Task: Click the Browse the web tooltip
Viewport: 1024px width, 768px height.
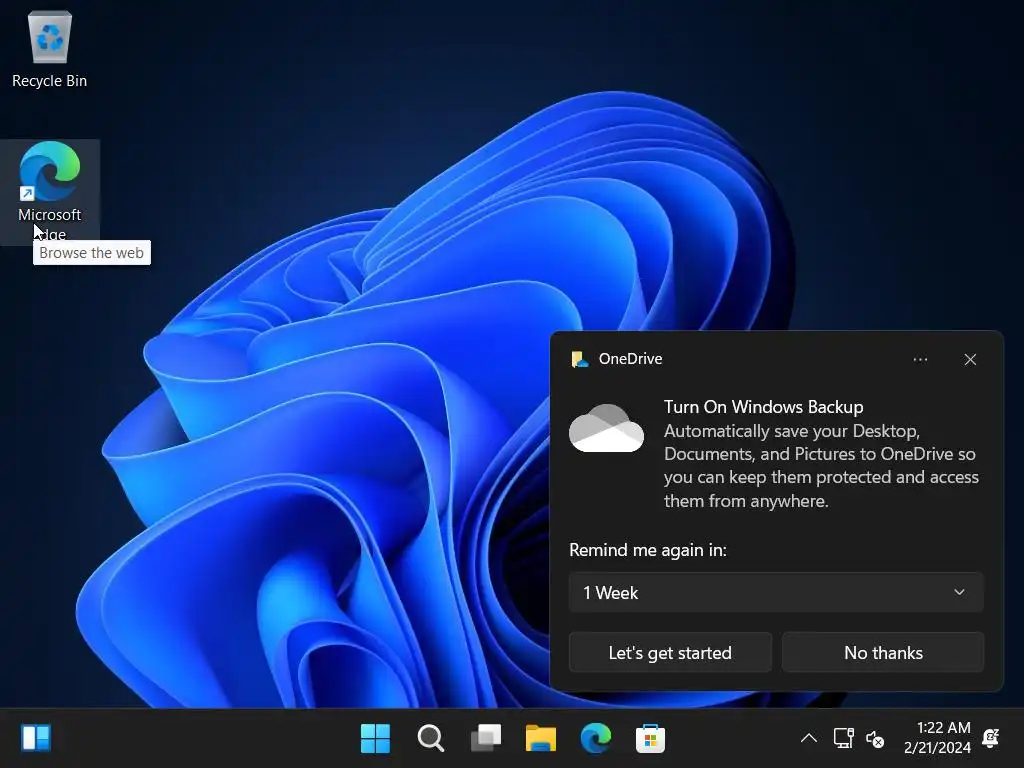Action: click(91, 253)
